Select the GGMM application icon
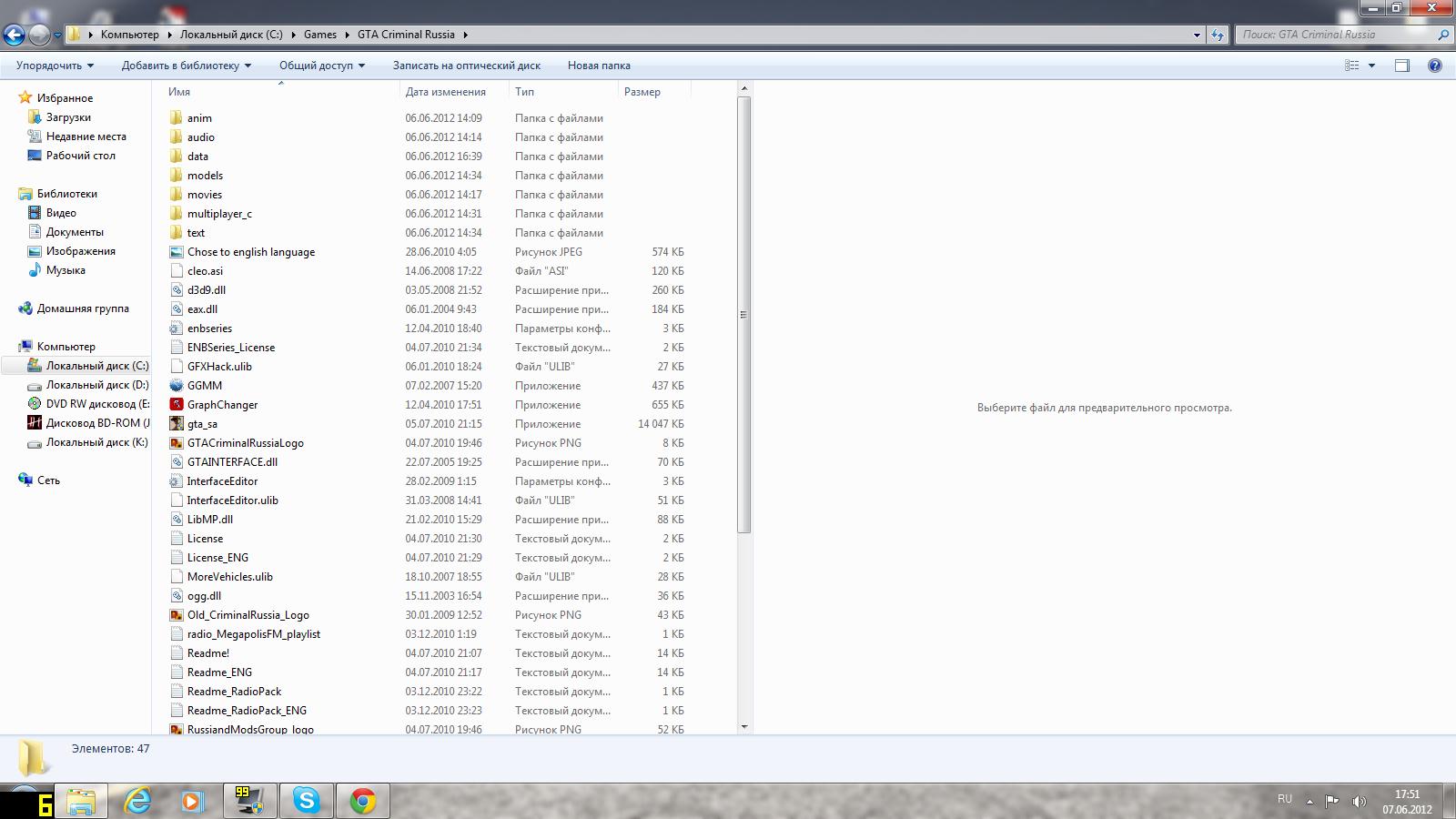The height and width of the screenshot is (819, 1456). [x=177, y=386]
